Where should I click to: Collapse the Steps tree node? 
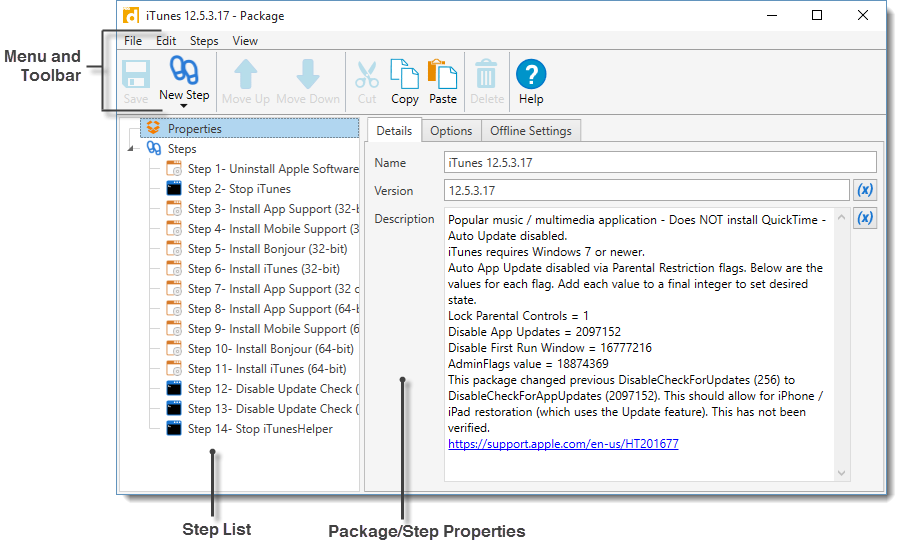point(130,149)
